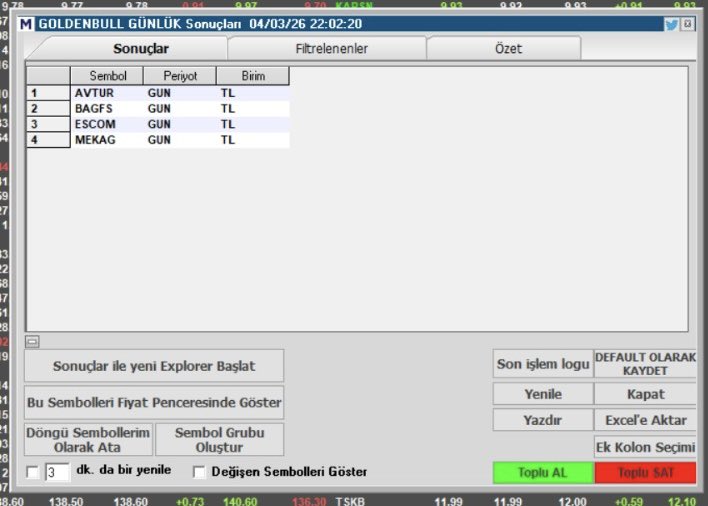708x506 pixels.
Task: Click row number 3 header
Action: 48,124
